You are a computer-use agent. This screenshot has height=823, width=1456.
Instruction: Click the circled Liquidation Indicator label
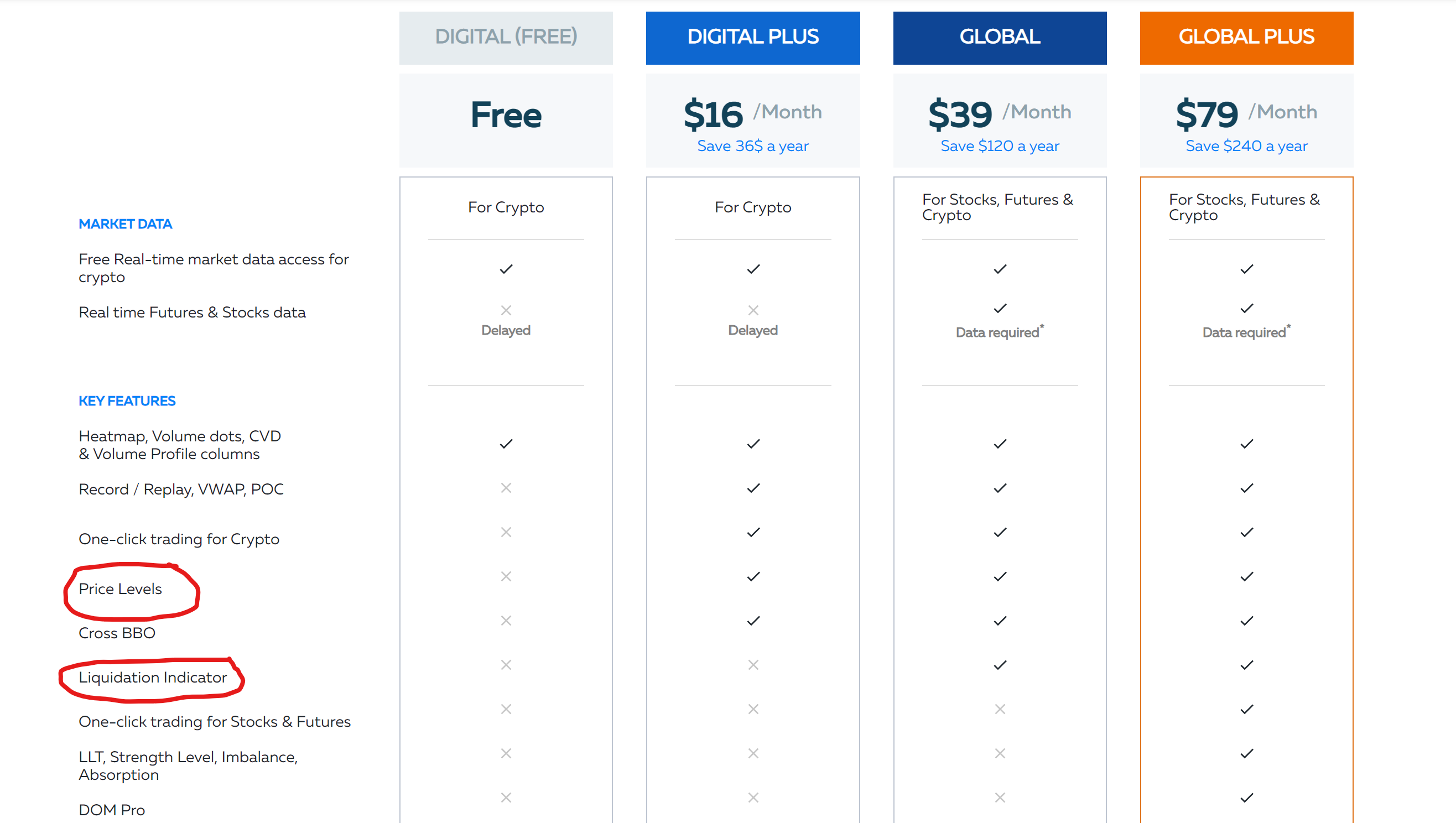153,677
